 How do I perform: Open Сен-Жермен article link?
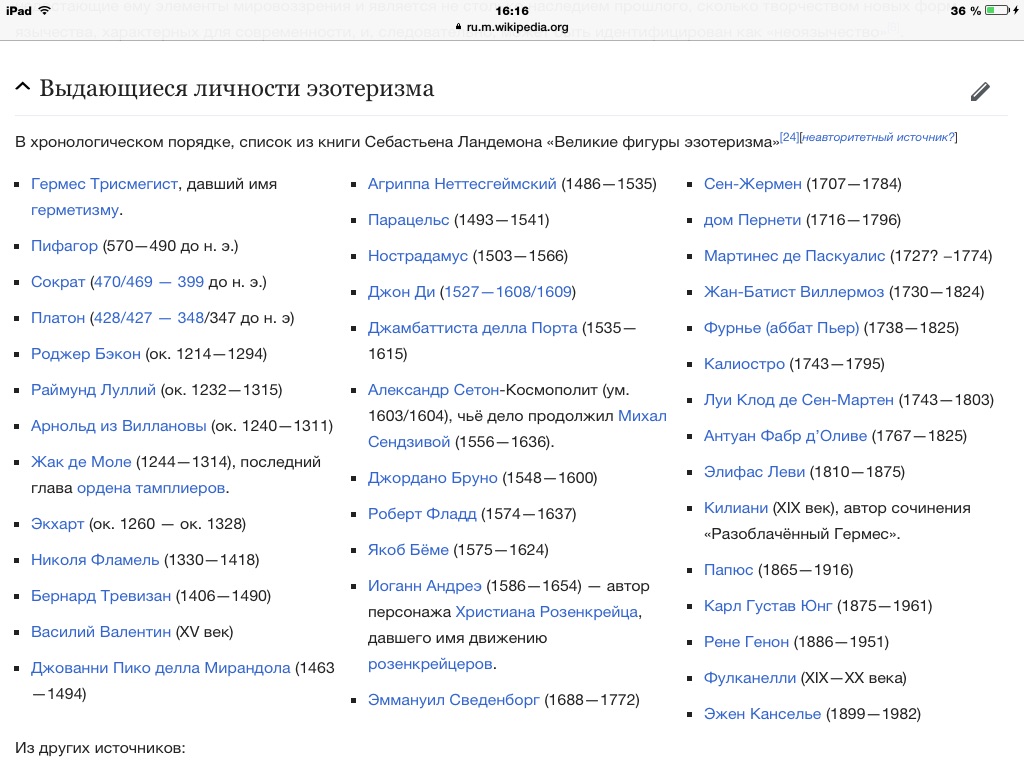(752, 184)
